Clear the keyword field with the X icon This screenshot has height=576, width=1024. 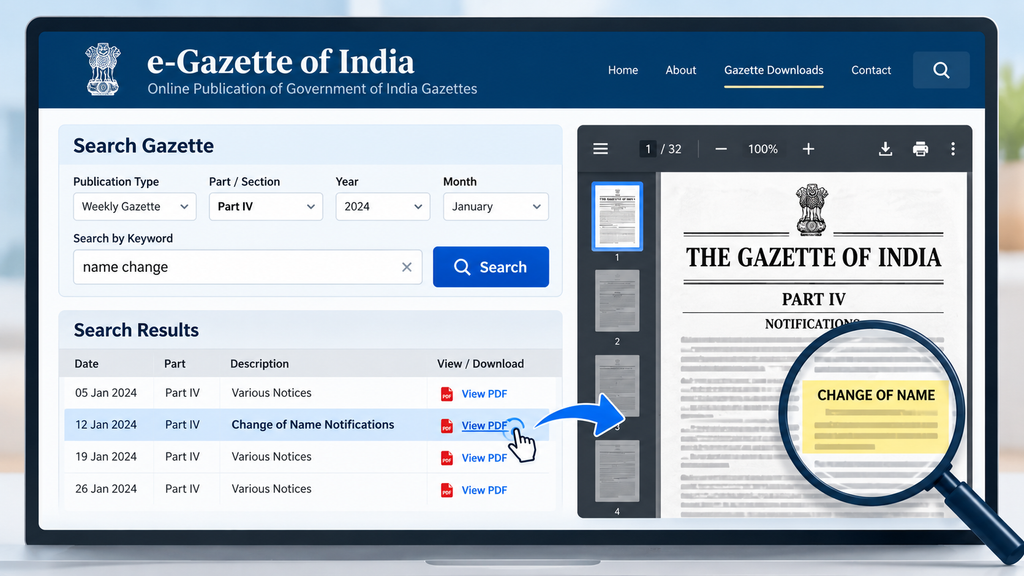407,267
